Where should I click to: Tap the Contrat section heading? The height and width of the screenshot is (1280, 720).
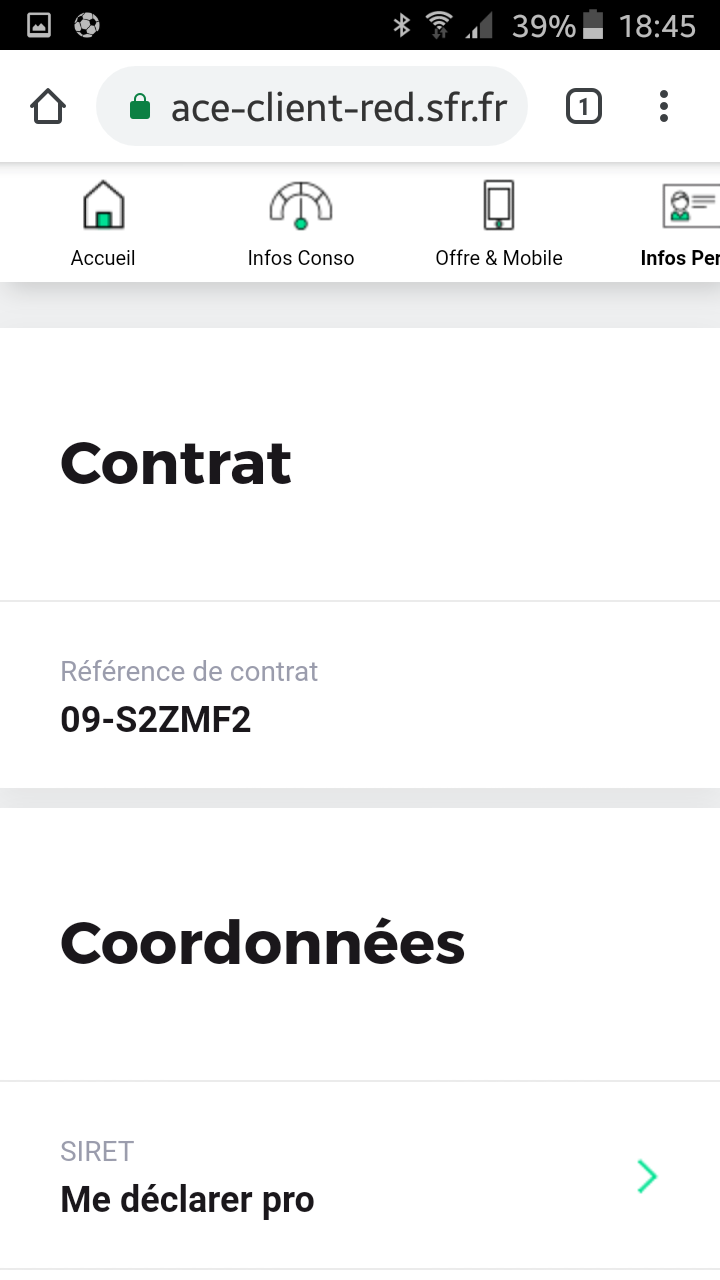(176, 463)
